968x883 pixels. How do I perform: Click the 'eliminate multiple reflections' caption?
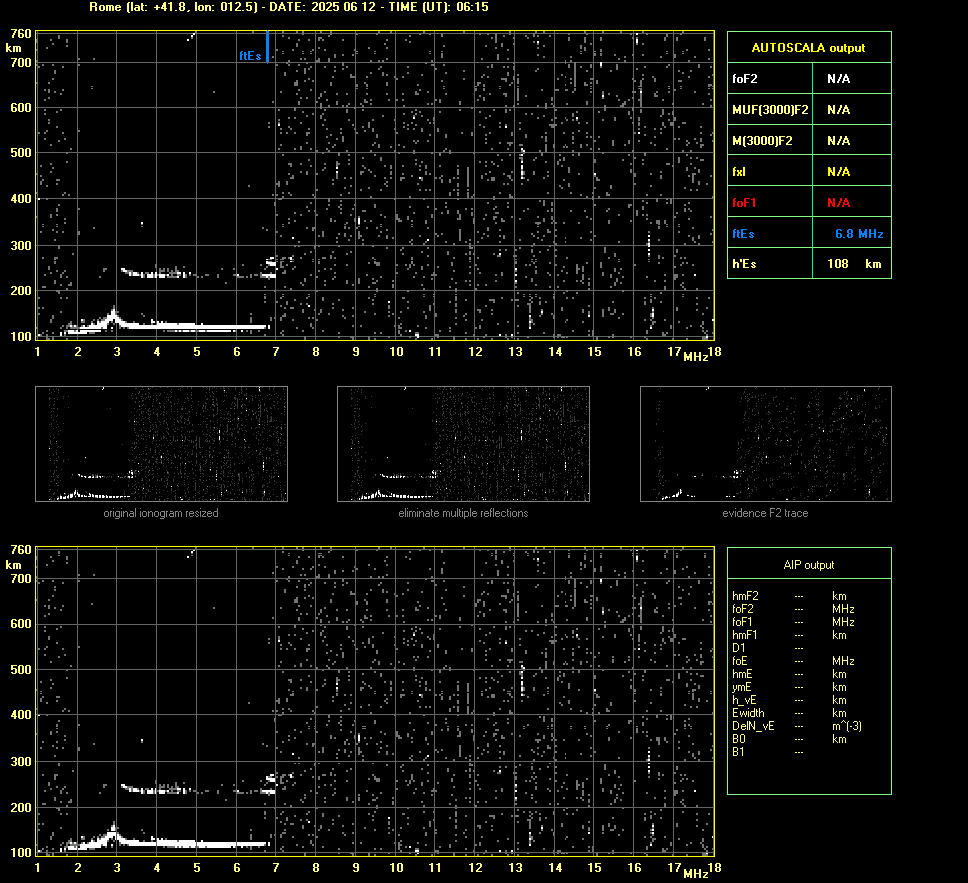(463, 513)
